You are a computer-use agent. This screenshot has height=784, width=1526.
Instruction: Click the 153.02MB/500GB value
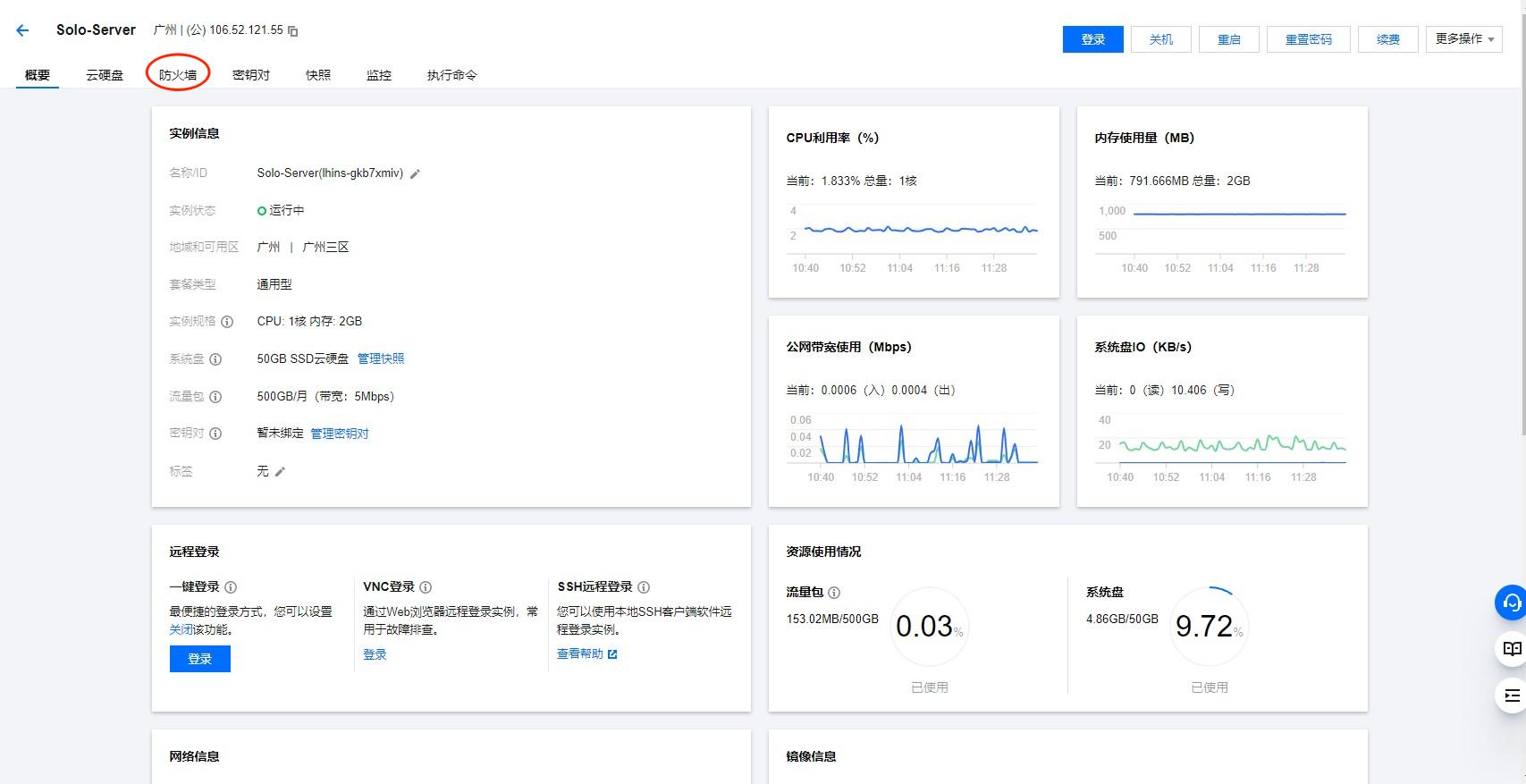(832, 620)
